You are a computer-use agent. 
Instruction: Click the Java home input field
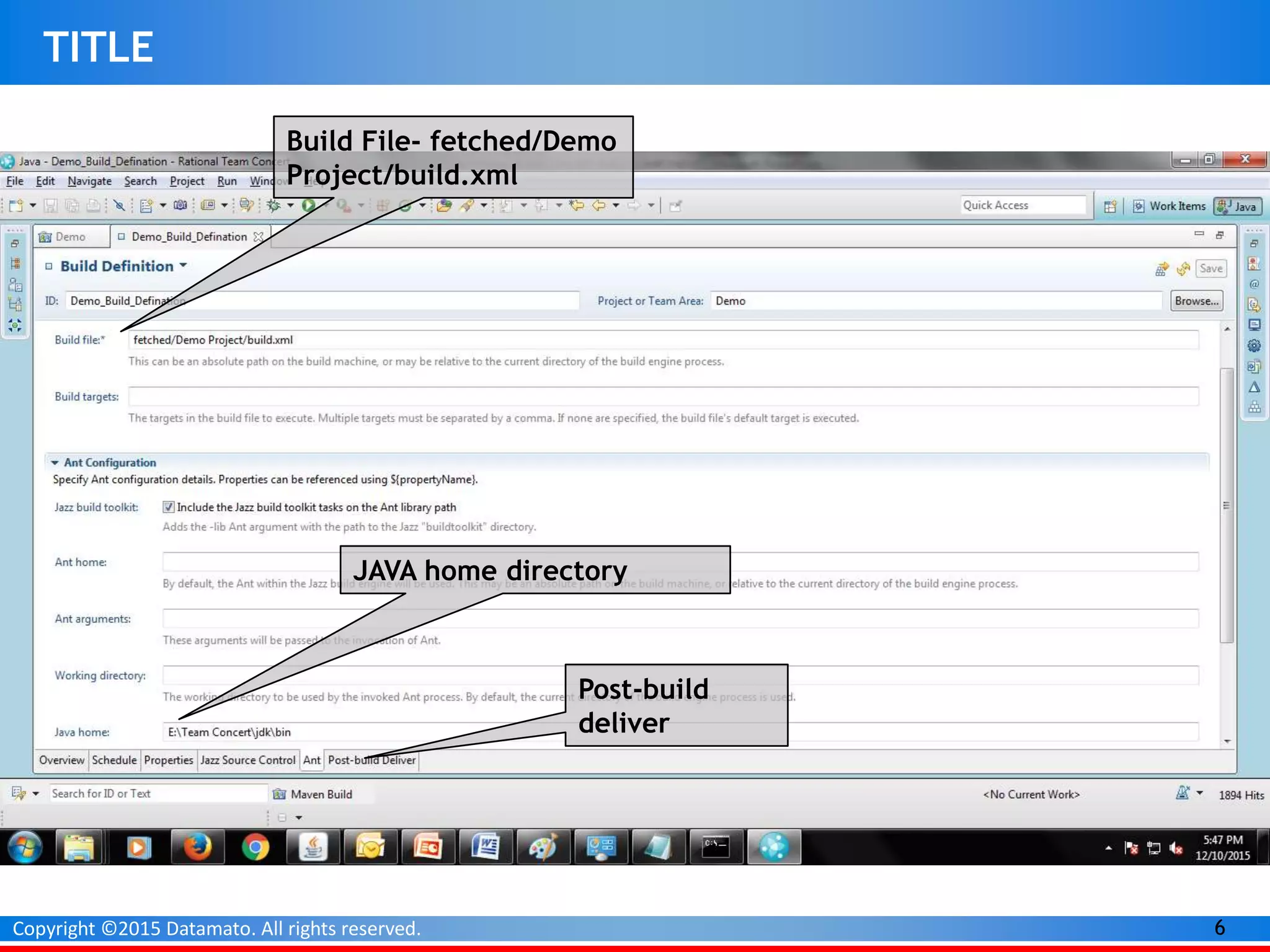point(680,732)
